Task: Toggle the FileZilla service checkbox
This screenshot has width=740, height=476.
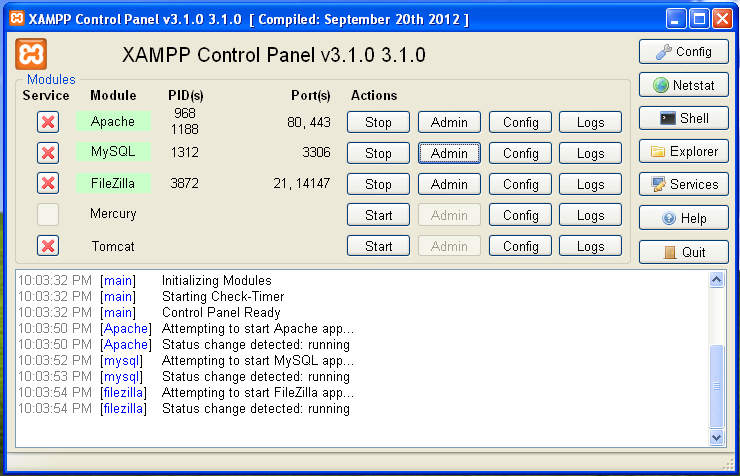Action: (x=48, y=183)
